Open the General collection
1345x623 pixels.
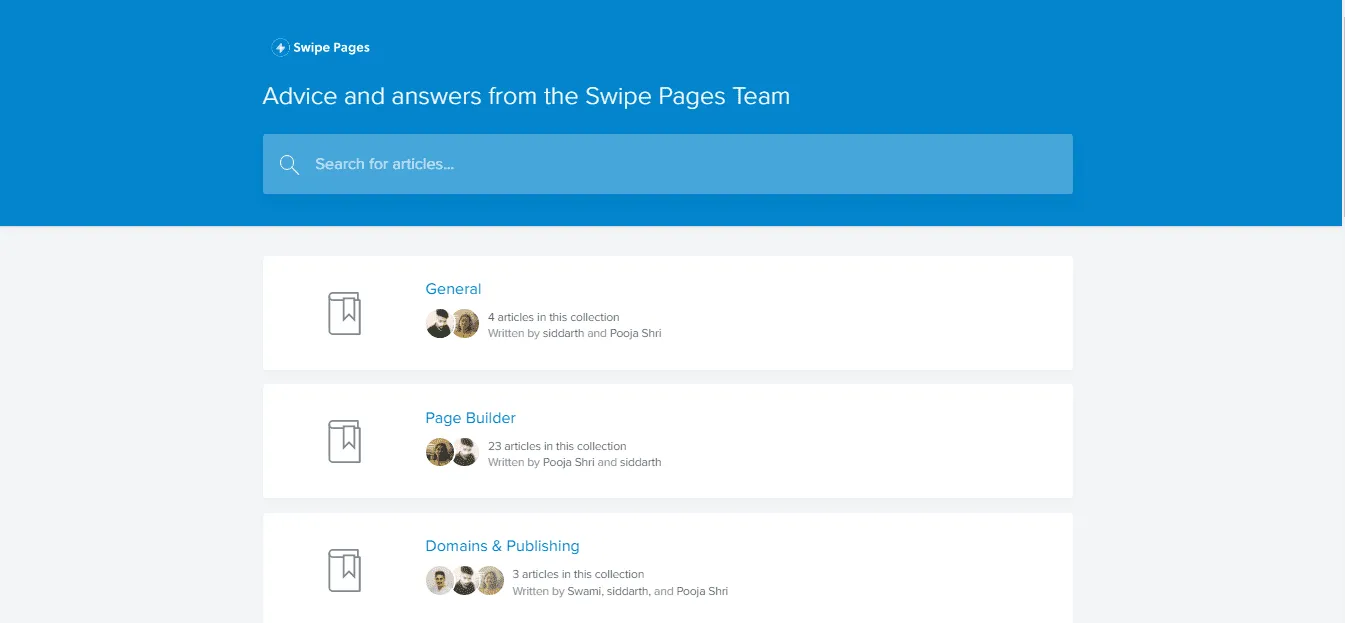(x=453, y=288)
